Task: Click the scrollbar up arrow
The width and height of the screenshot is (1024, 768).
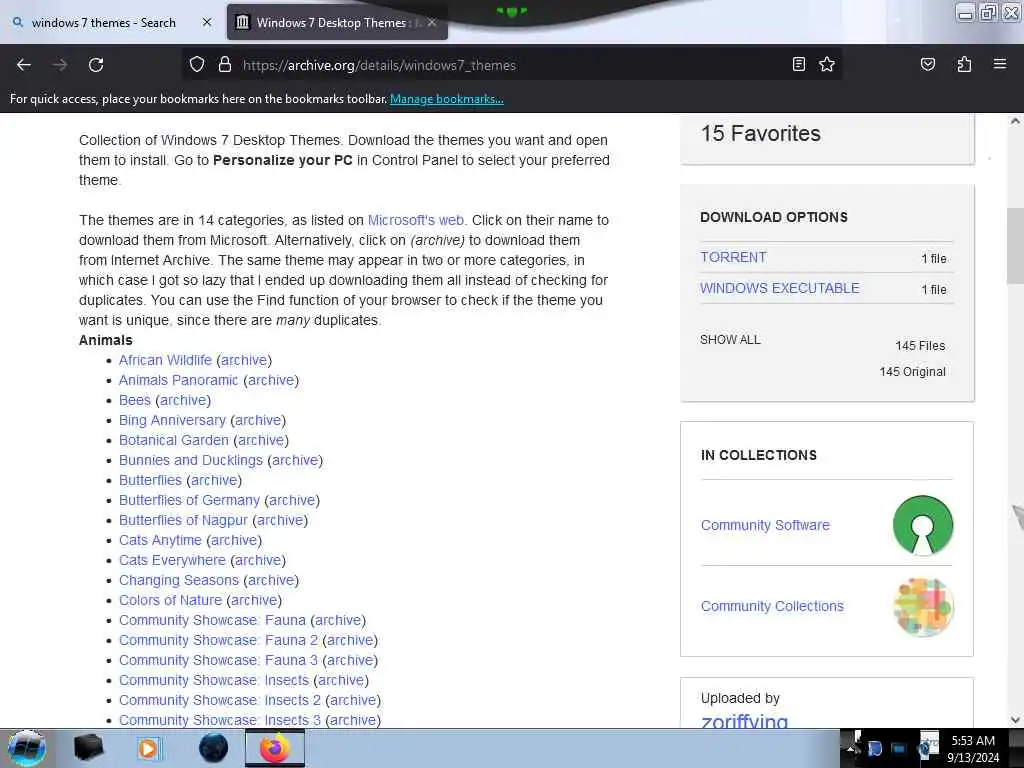Action: click(1015, 121)
